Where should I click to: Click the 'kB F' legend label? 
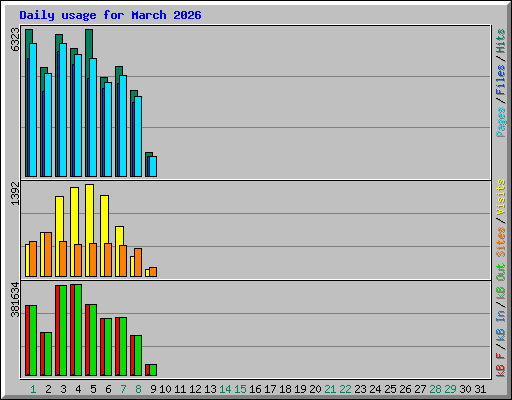[x=500, y=364]
